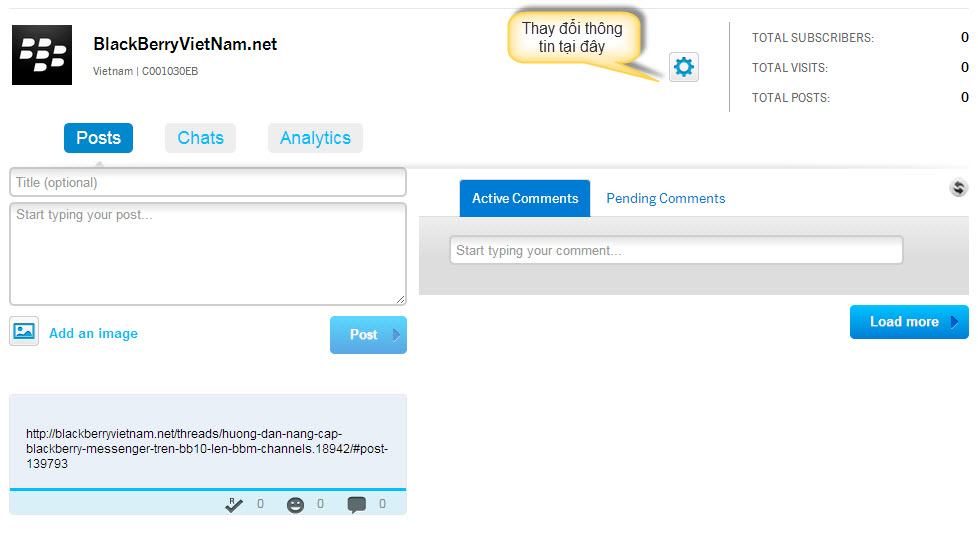Select the Active Comments tab
978x538 pixels.
525,198
